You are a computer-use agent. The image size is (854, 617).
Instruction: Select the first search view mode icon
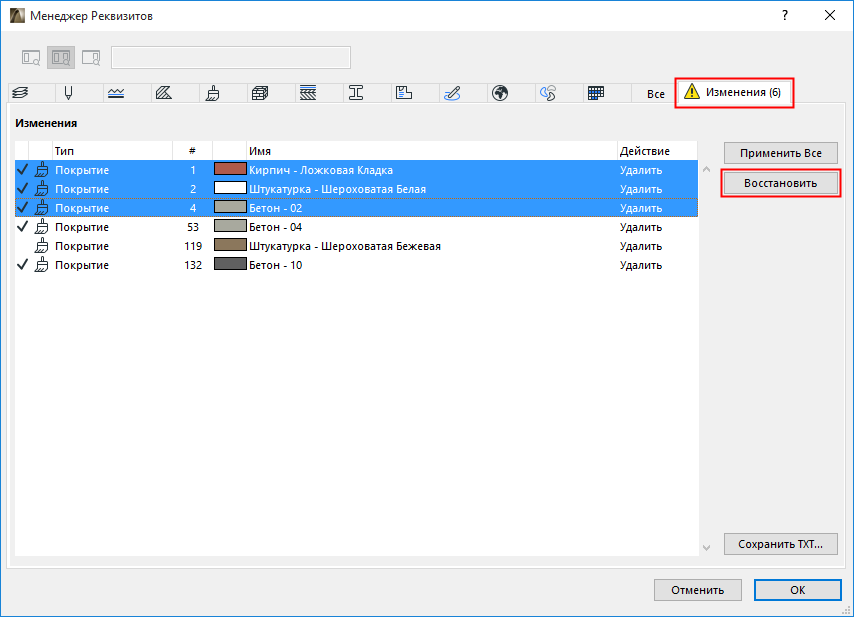coord(31,58)
